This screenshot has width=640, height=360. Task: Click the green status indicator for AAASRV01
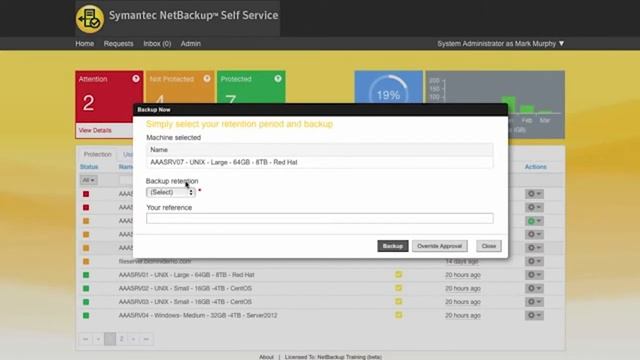tap(86, 275)
